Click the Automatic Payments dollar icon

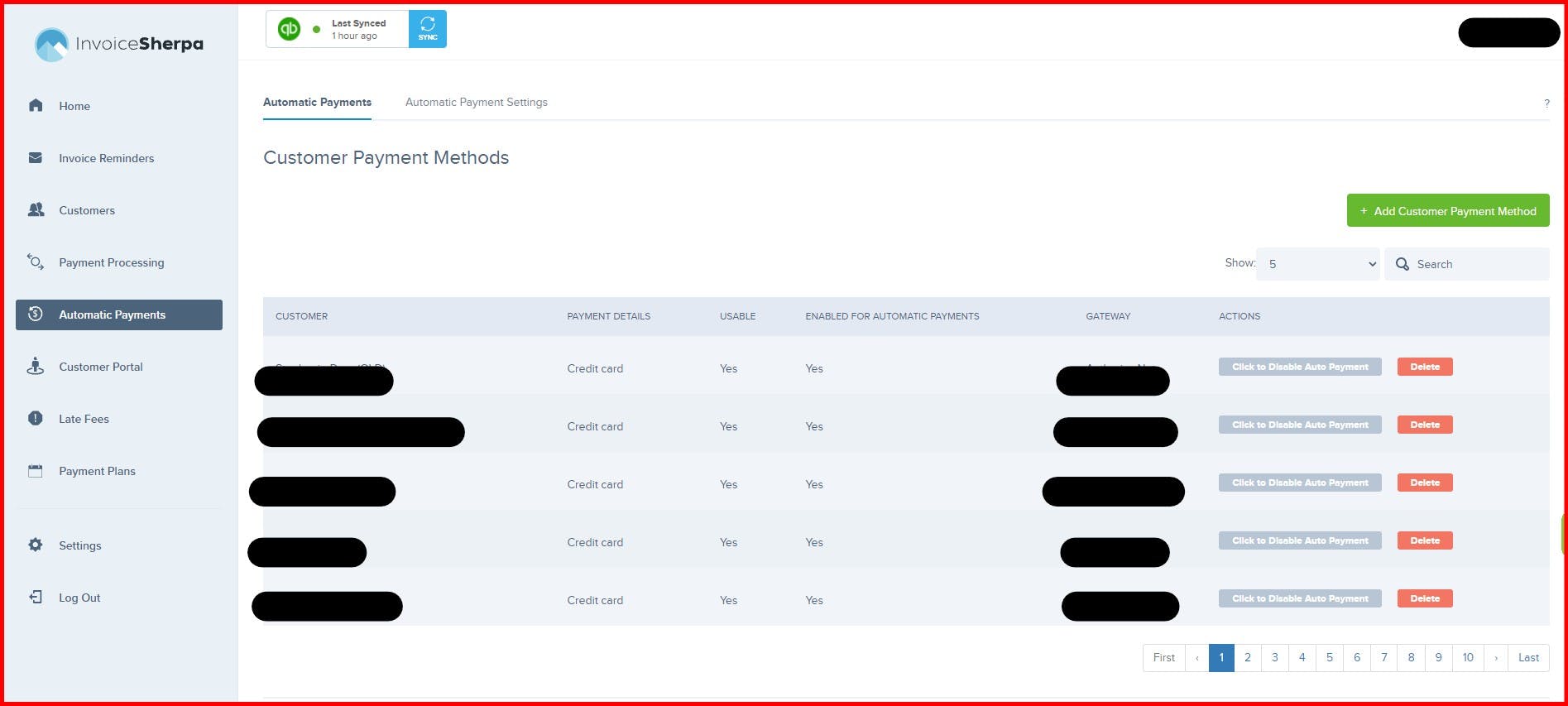(x=36, y=314)
